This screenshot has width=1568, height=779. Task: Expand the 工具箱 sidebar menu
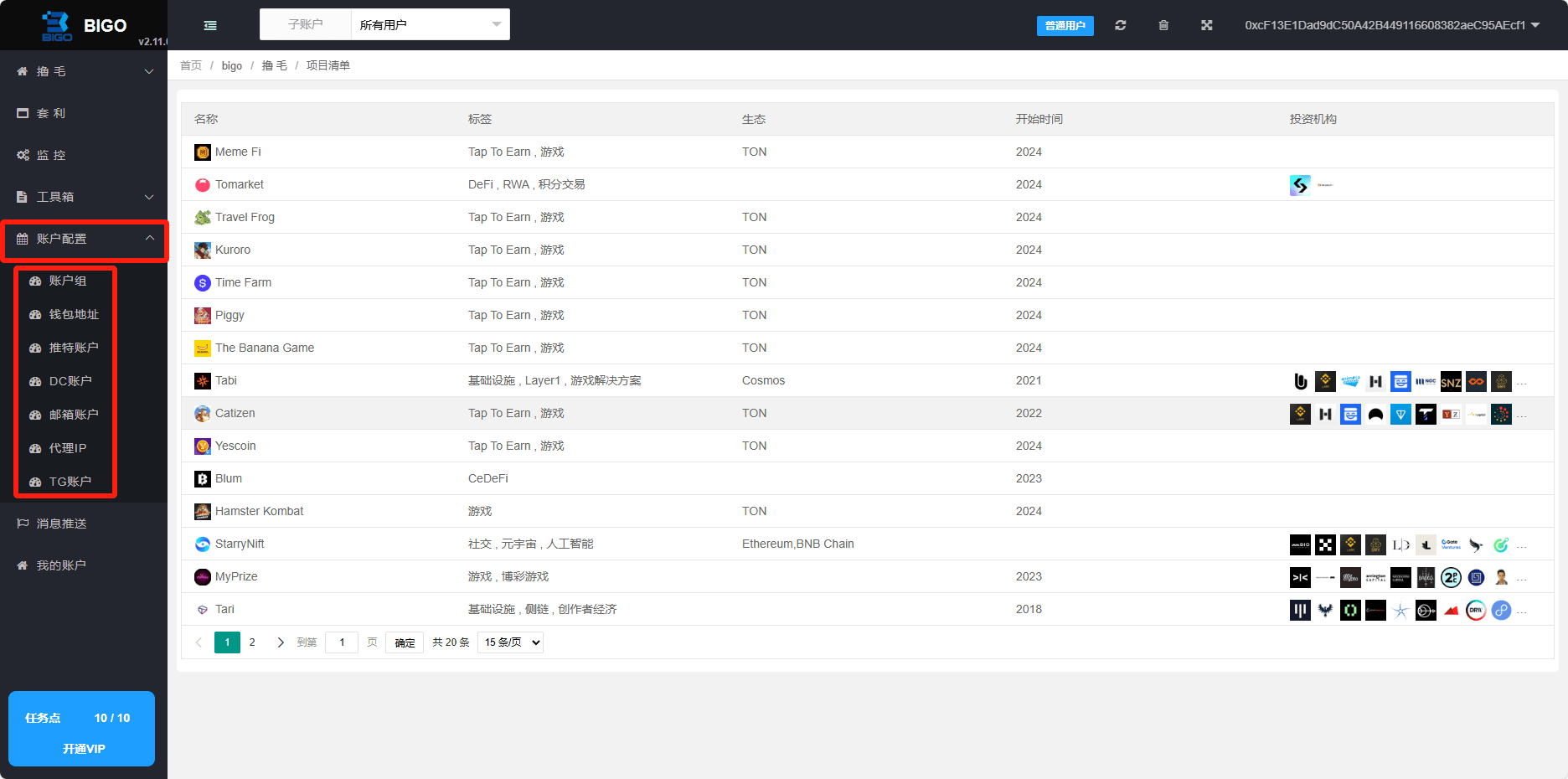click(84, 197)
